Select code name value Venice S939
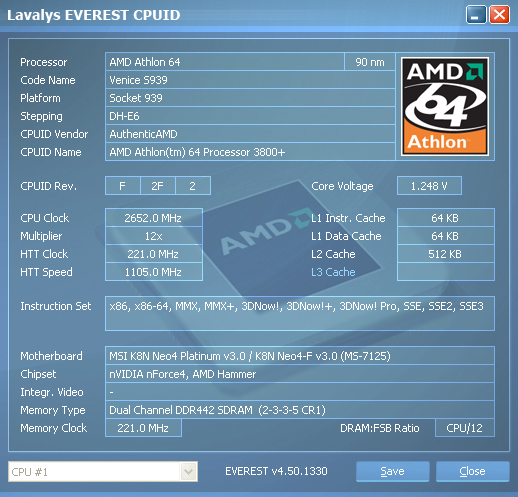Viewport: 518px width, 497px height. pos(250,80)
